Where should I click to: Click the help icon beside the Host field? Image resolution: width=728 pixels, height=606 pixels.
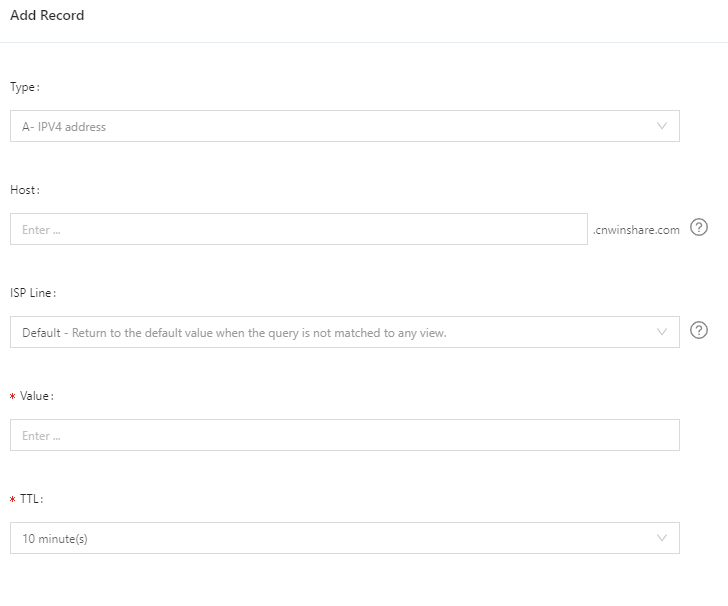click(699, 227)
